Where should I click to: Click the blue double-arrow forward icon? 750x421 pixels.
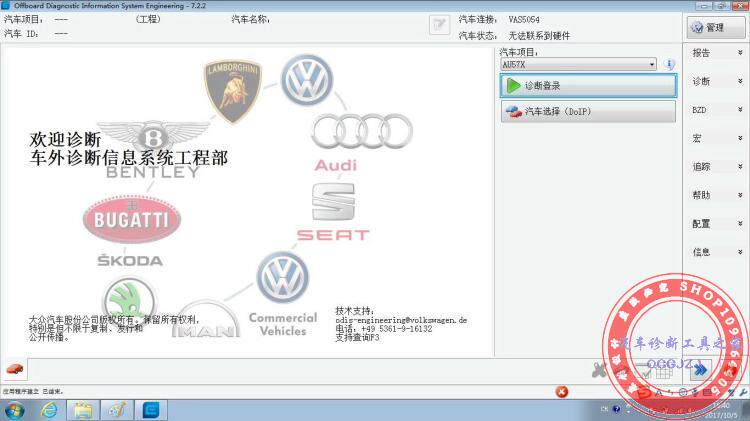pos(700,370)
